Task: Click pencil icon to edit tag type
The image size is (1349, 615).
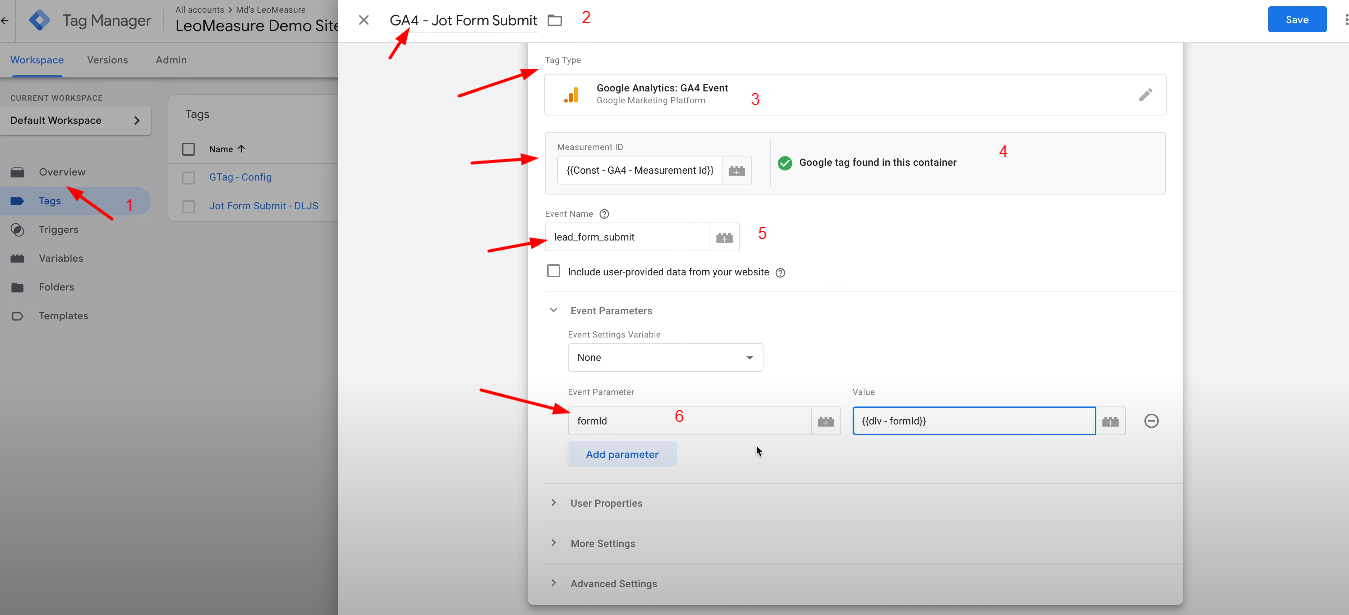Action: 1146,95
